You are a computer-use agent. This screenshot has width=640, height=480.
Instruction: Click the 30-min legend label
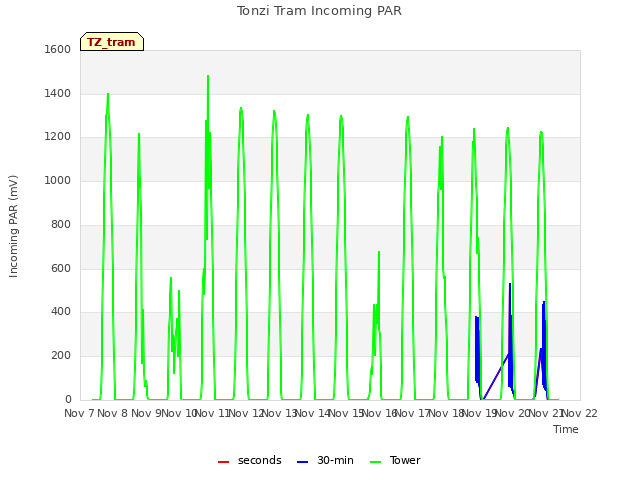pyautogui.click(x=335, y=460)
